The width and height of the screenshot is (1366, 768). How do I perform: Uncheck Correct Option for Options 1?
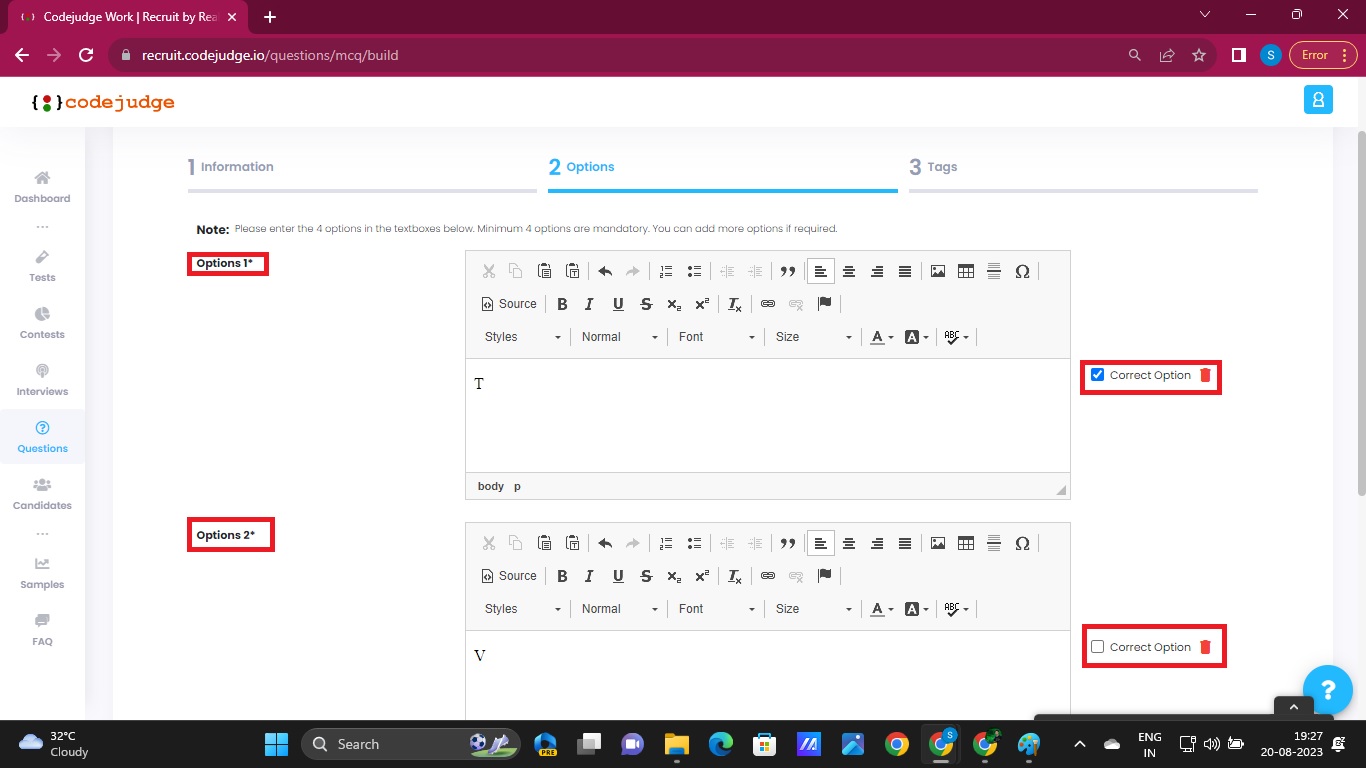click(x=1097, y=375)
